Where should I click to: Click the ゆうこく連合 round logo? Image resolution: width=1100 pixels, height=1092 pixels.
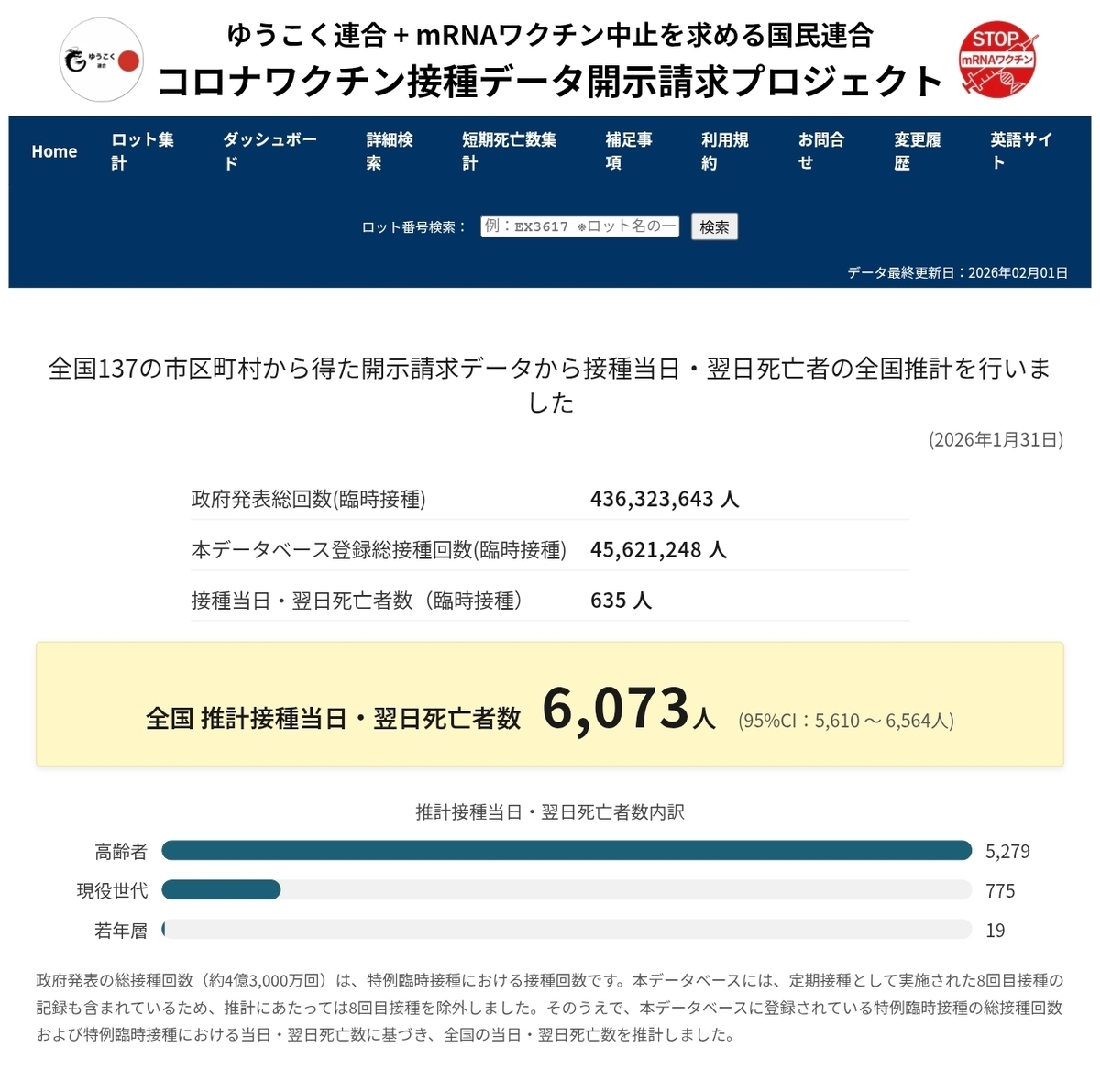(101, 61)
